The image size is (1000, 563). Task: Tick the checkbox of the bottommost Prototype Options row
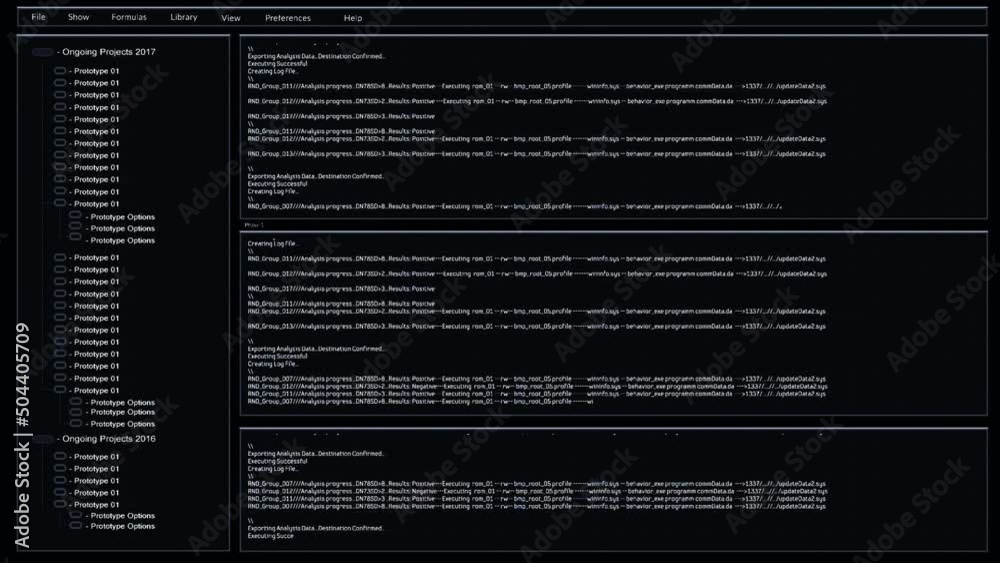pyautogui.click(x=76, y=526)
